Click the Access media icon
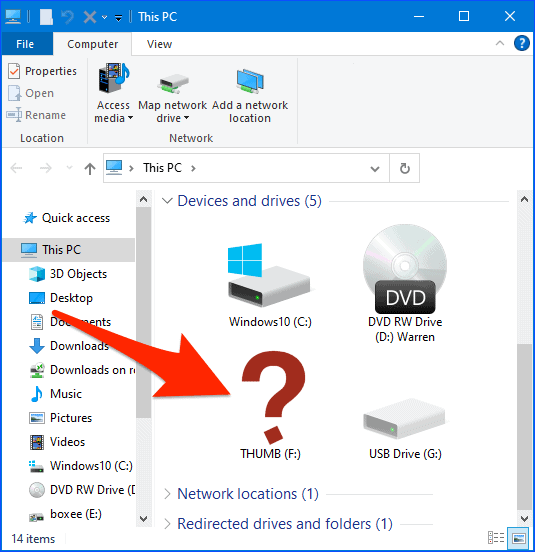Screen dimensions: 535x552 click(x=114, y=78)
